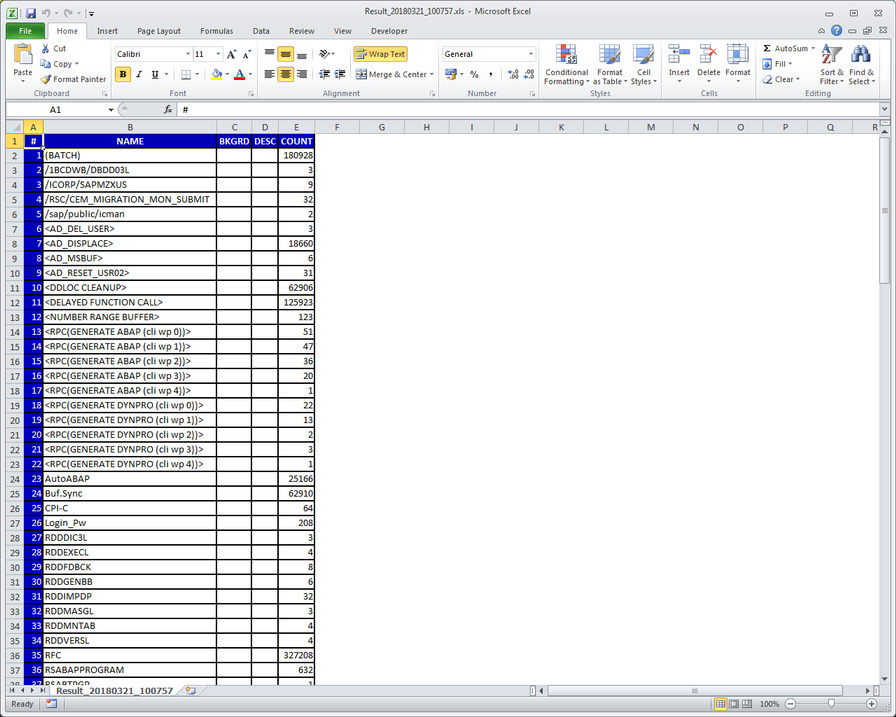Image resolution: width=896 pixels, height=717 pixels.
Task: Open the Fill Color dropdown arrow
Action: [226, 74]
